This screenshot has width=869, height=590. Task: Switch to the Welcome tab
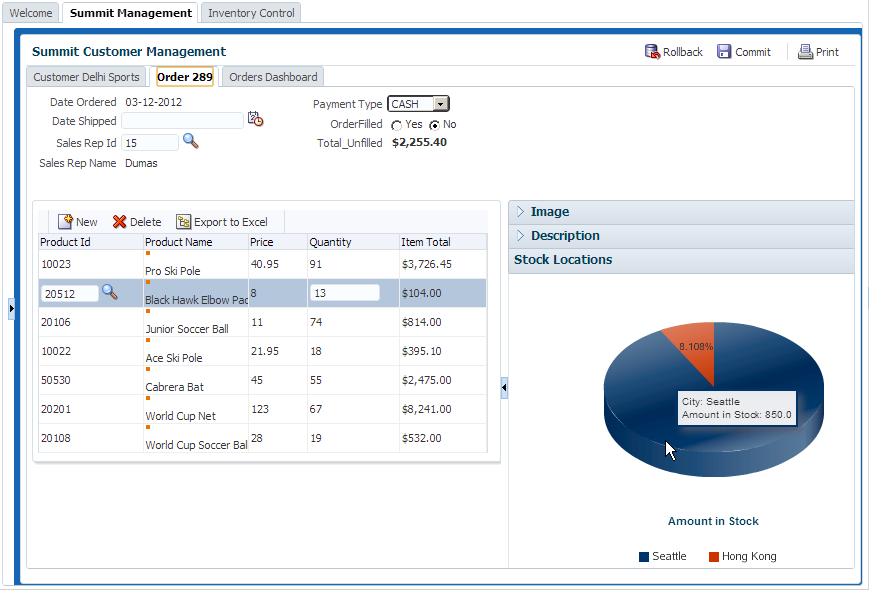point(30,13)
